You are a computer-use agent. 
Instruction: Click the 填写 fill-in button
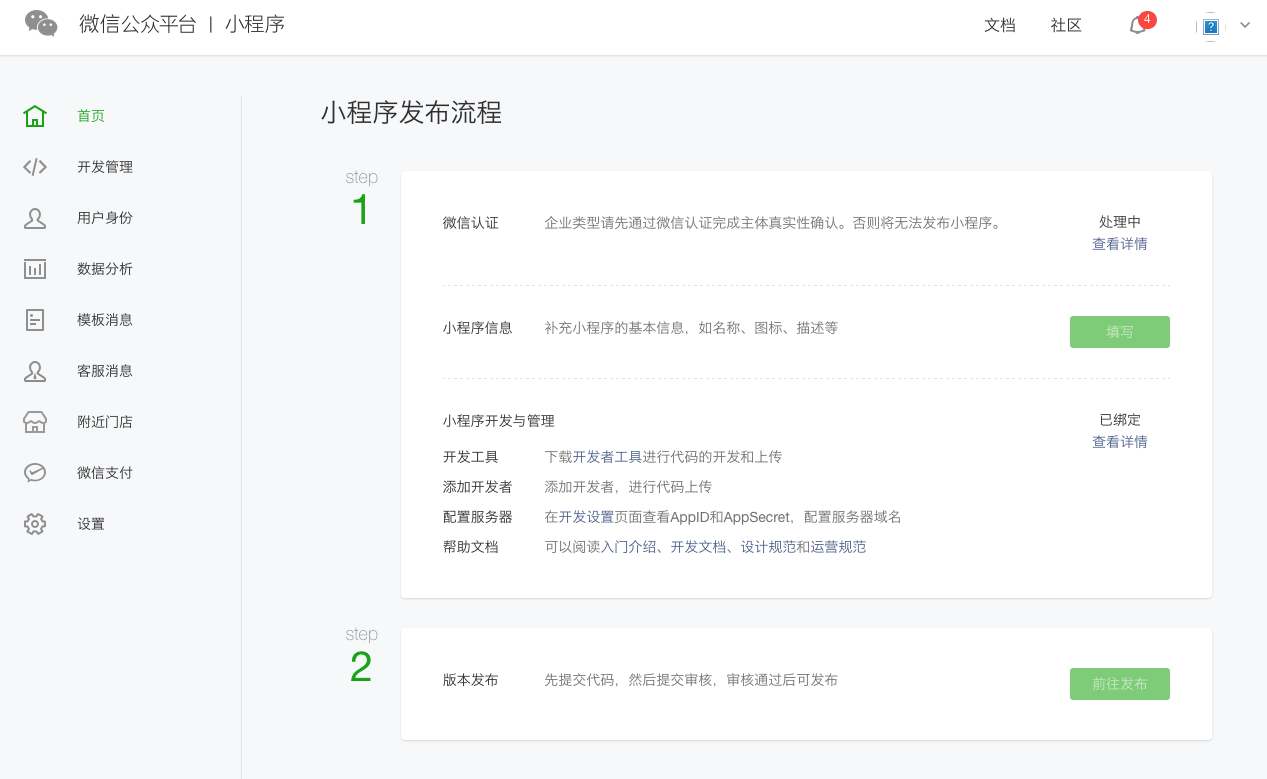coord(1119,331)
